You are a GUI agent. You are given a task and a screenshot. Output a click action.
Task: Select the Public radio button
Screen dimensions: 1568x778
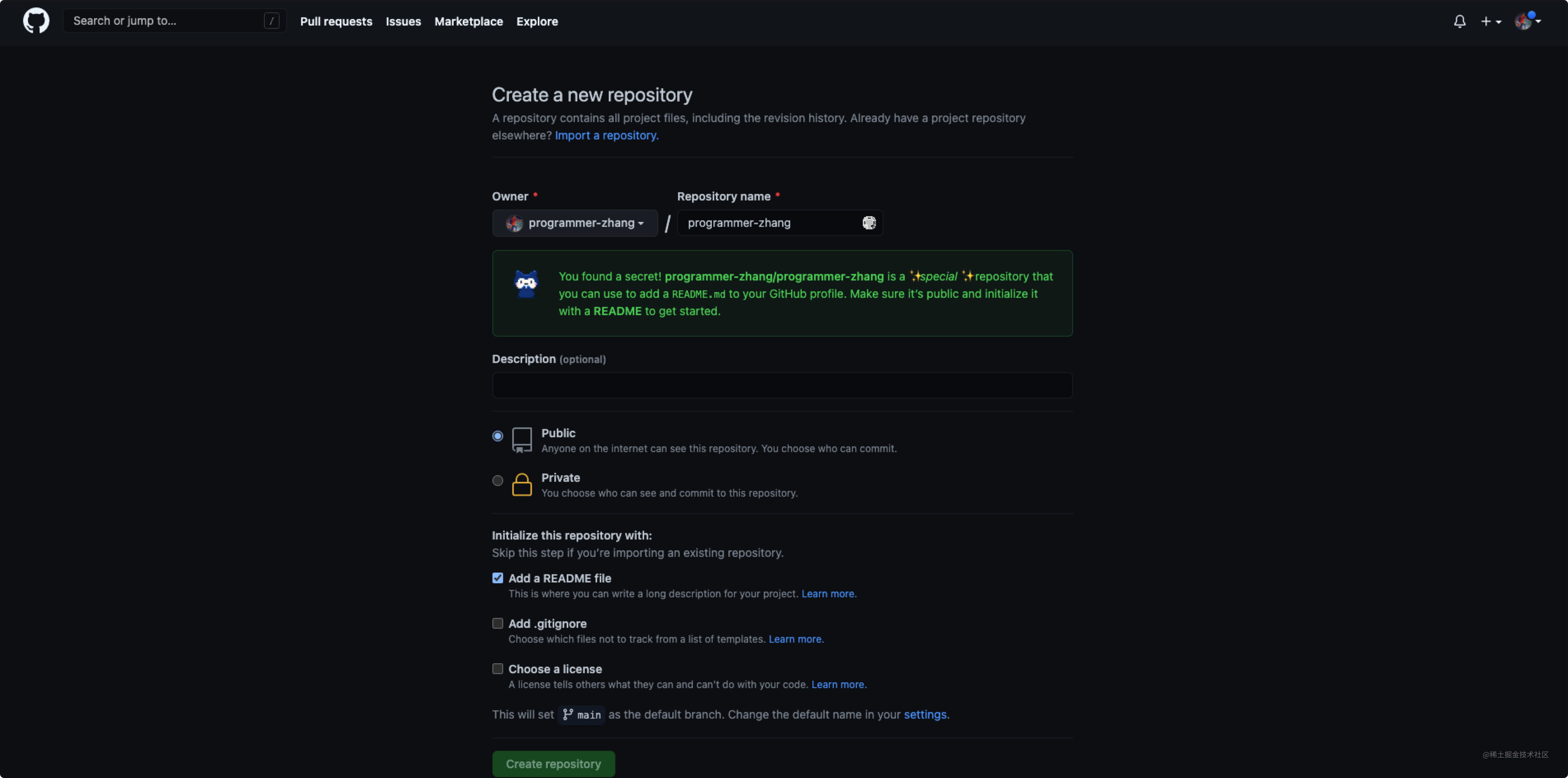point(497,436)
